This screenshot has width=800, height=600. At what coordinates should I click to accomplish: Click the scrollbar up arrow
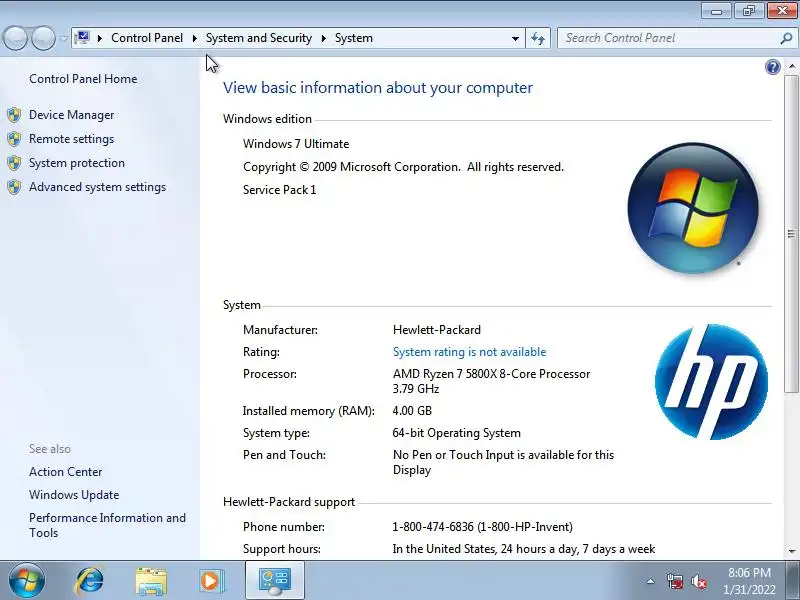click(x=791, y=66)
